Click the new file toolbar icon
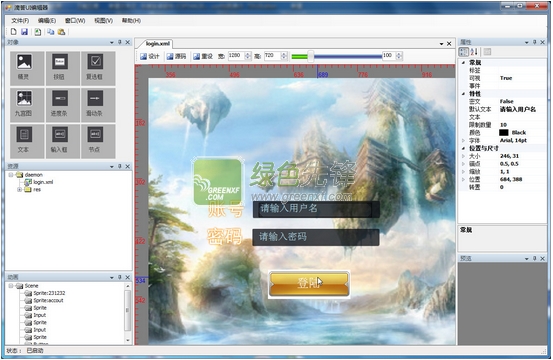The width and height of the screenshot is (553, 360). [13, 32]
